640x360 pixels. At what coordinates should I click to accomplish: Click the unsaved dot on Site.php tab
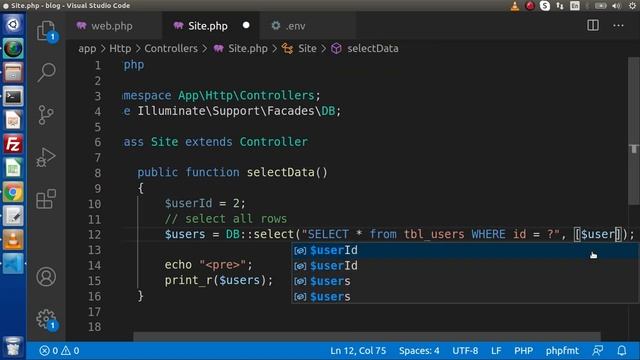point(246,25)
